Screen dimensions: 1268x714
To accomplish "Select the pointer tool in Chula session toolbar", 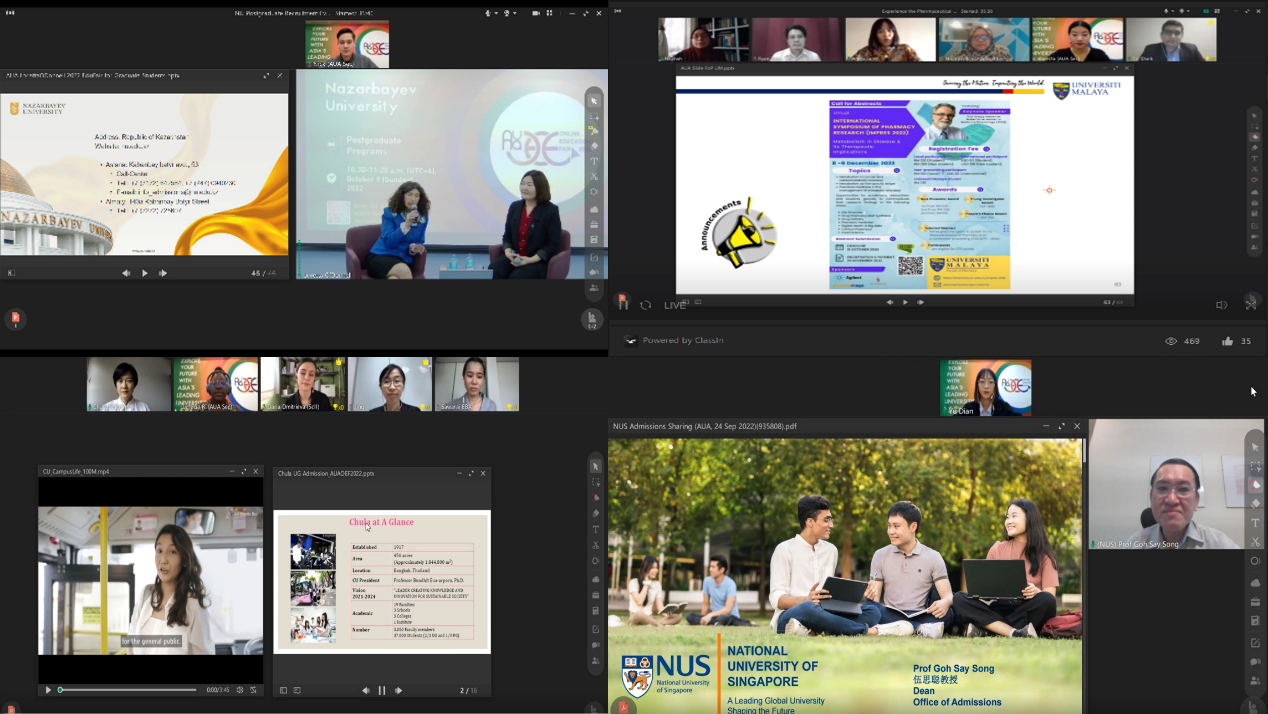I will (x=596, y=466).
